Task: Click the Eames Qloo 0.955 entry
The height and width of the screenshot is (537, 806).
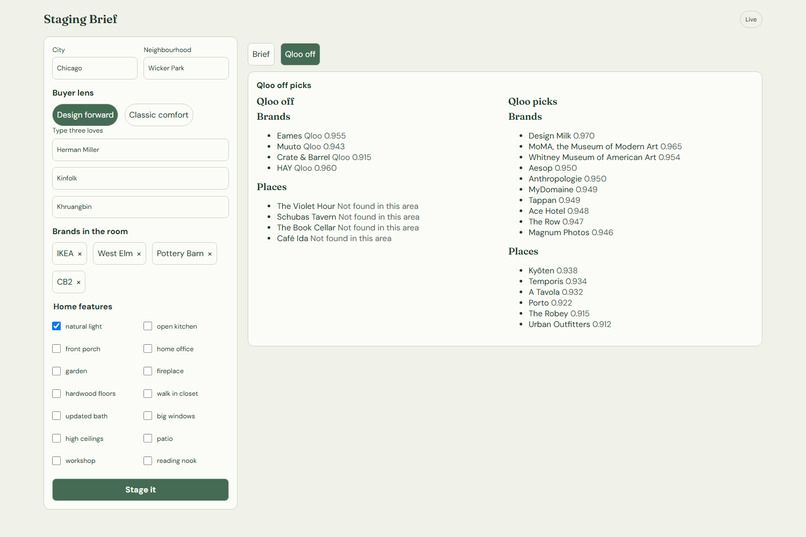Action: click(311, 136)
